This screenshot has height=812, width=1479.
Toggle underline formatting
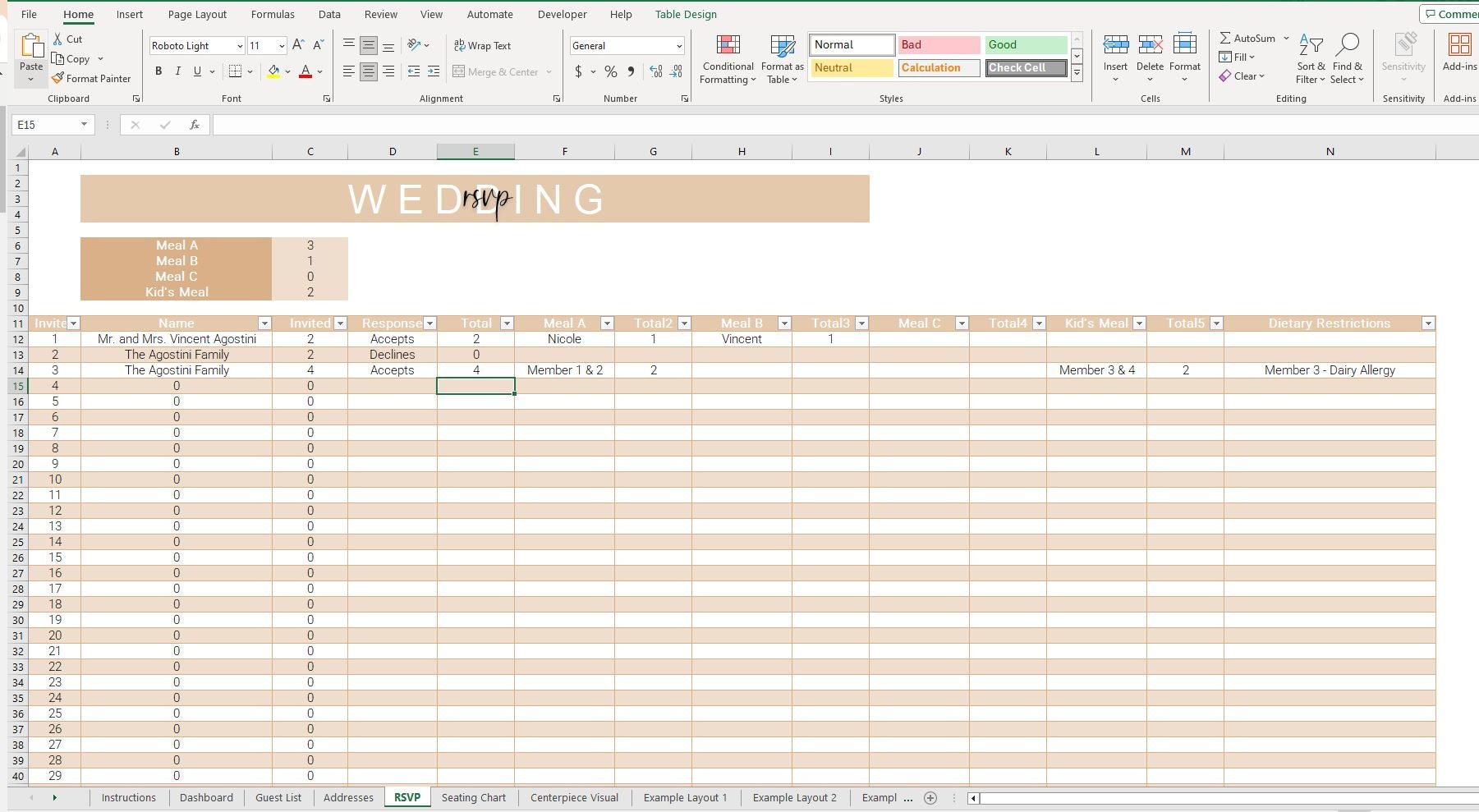click(196, 71)
